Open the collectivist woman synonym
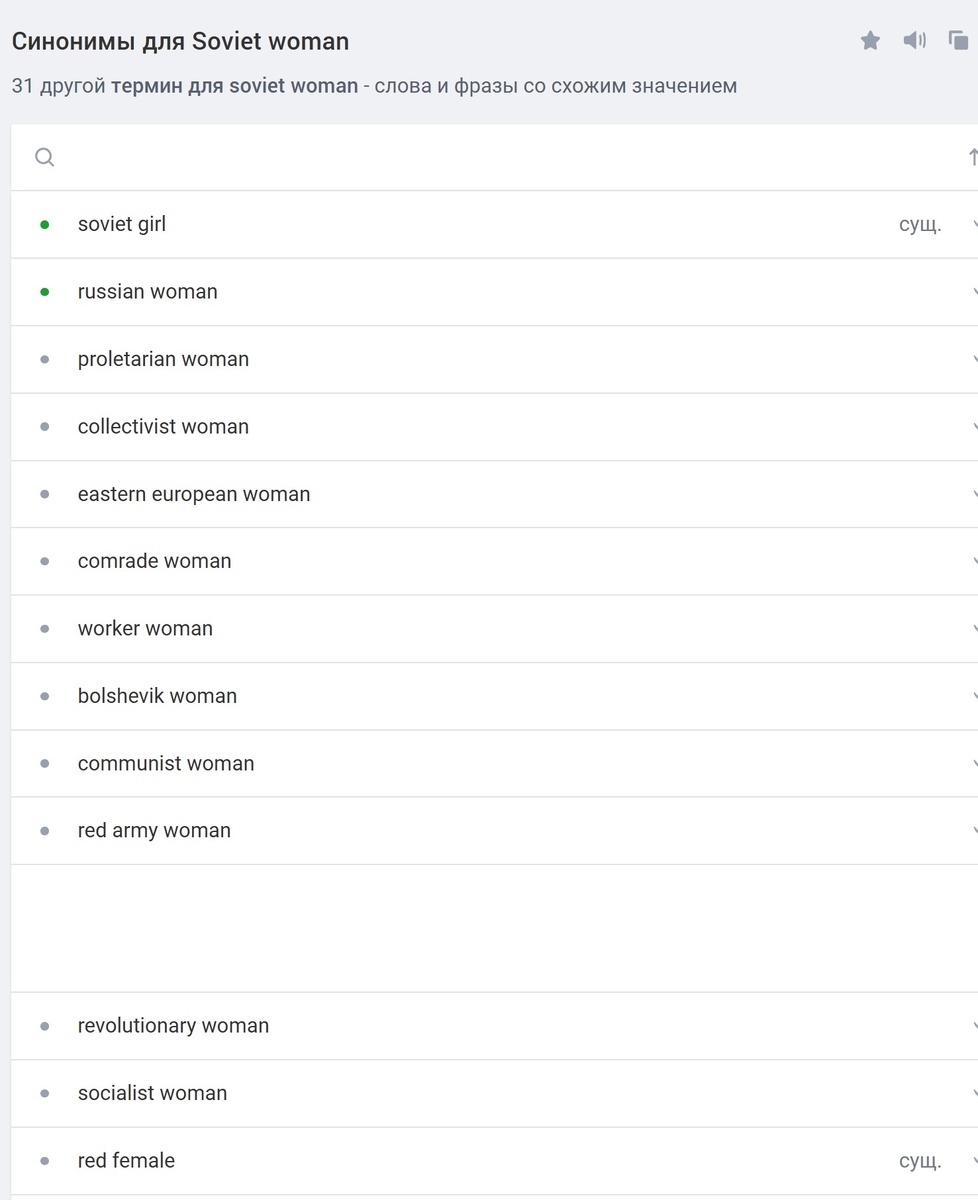978x1200 pixels. 163,427
